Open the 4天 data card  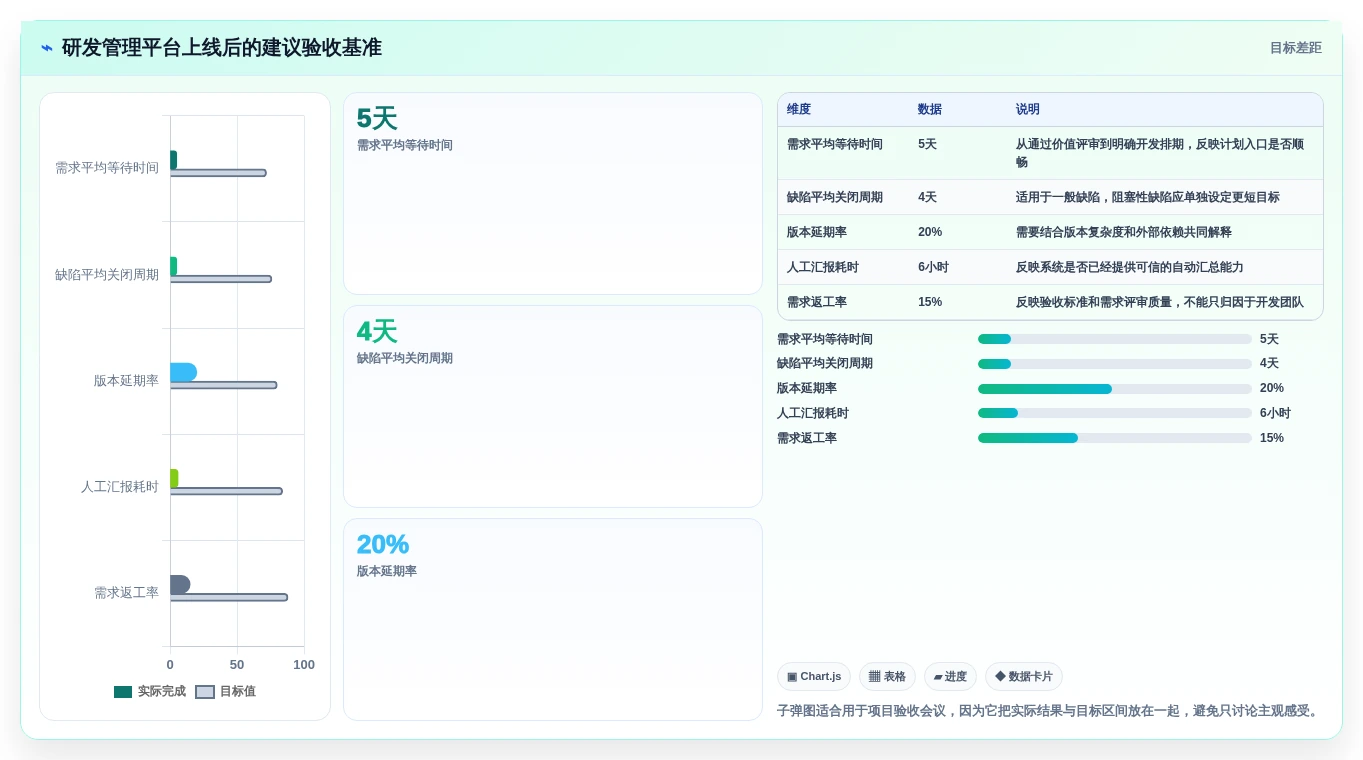[x=553, y=407]
